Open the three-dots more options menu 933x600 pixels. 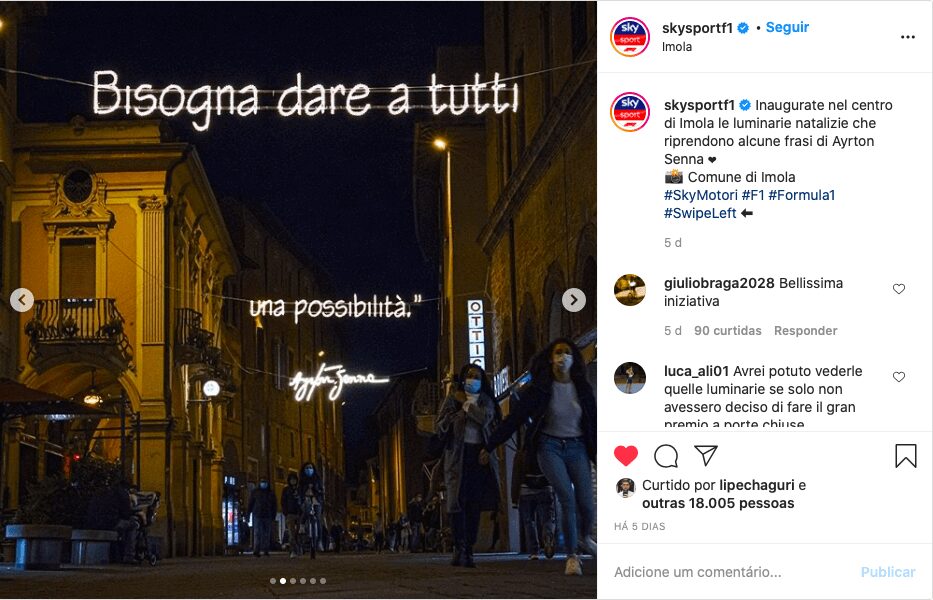pos(907,37)
